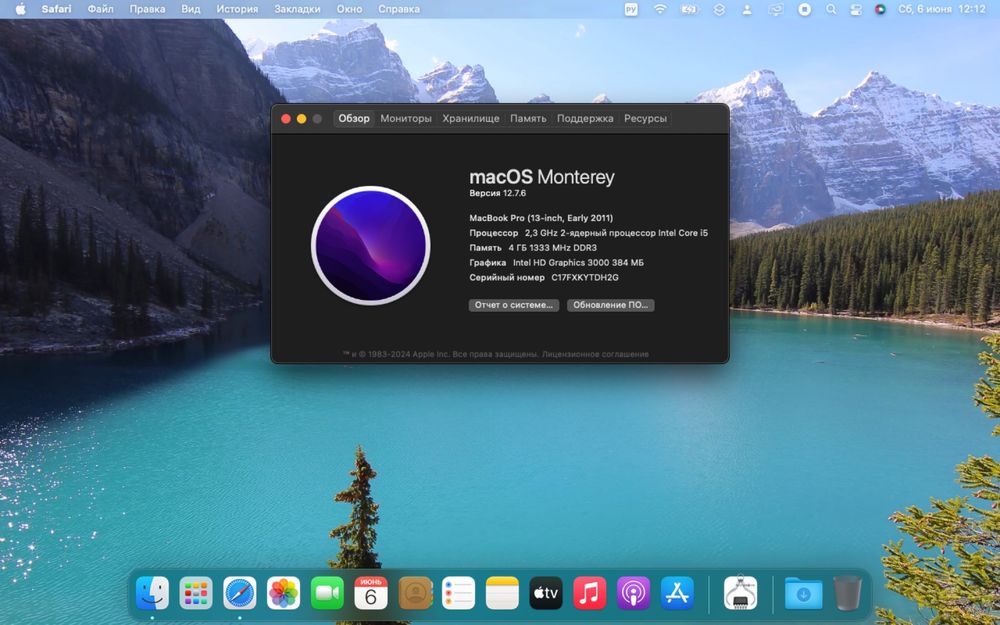Open the Окно menu

click(x=349, y=9)
